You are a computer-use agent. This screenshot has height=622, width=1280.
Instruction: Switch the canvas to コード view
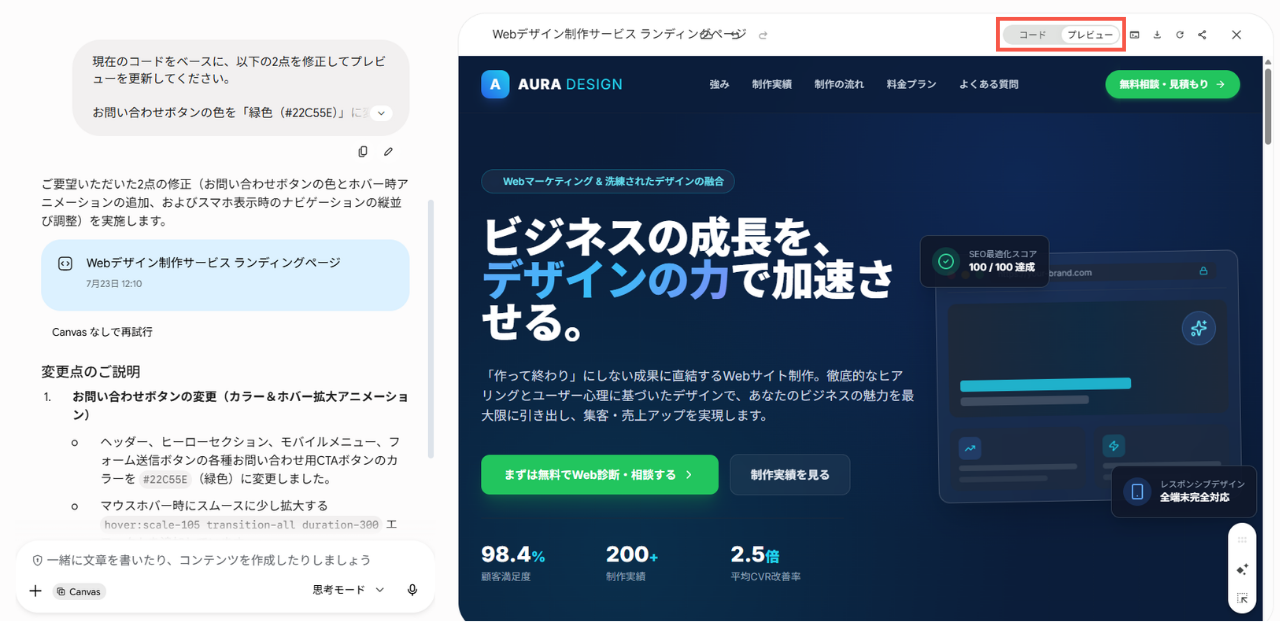pyautogui.click(x=1032, y=35)
